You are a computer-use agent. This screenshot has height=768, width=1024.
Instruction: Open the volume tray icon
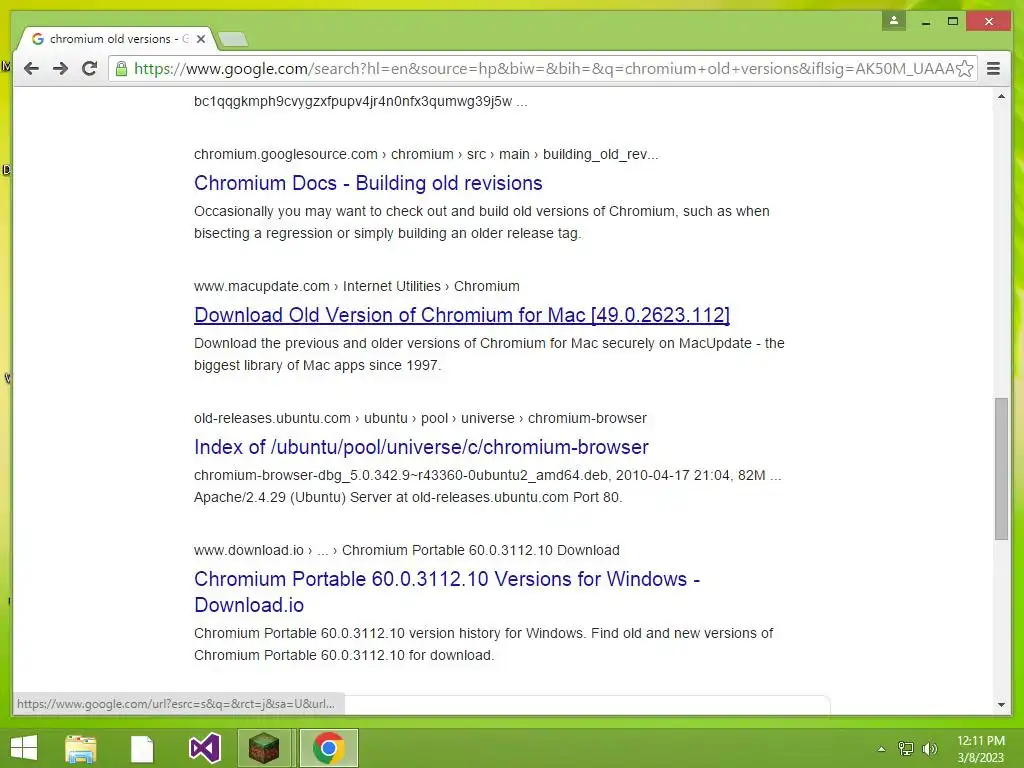[929, 748]
